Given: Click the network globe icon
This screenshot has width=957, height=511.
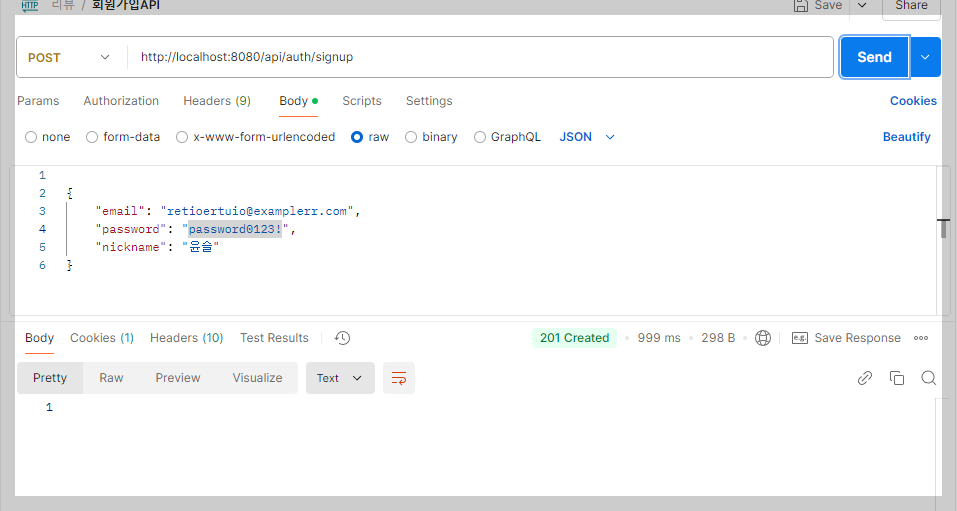Looking at the screenshot, I should pos(763,338).
